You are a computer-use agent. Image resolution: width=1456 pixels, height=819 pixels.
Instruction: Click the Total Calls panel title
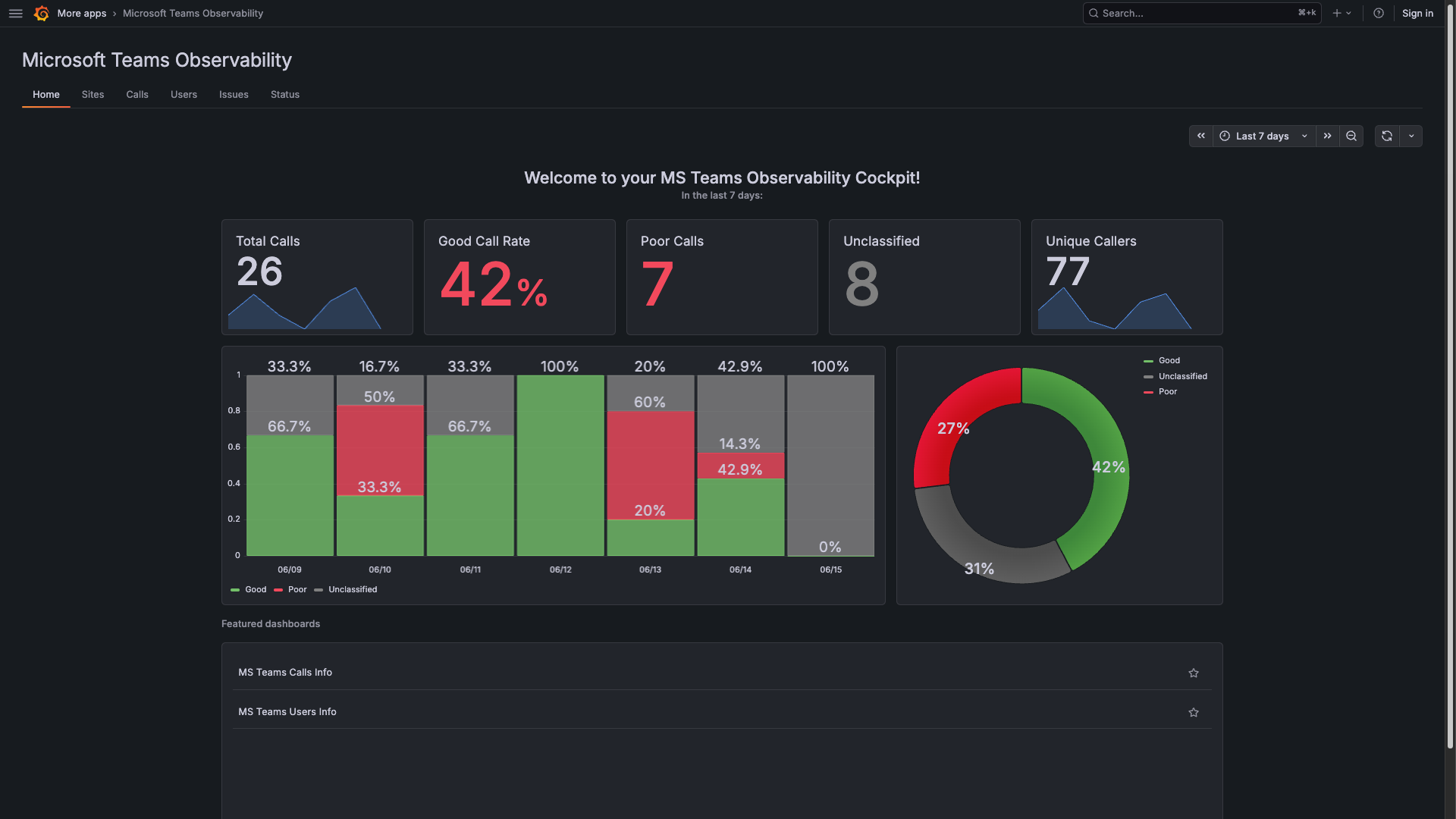[x=268, y=241]
